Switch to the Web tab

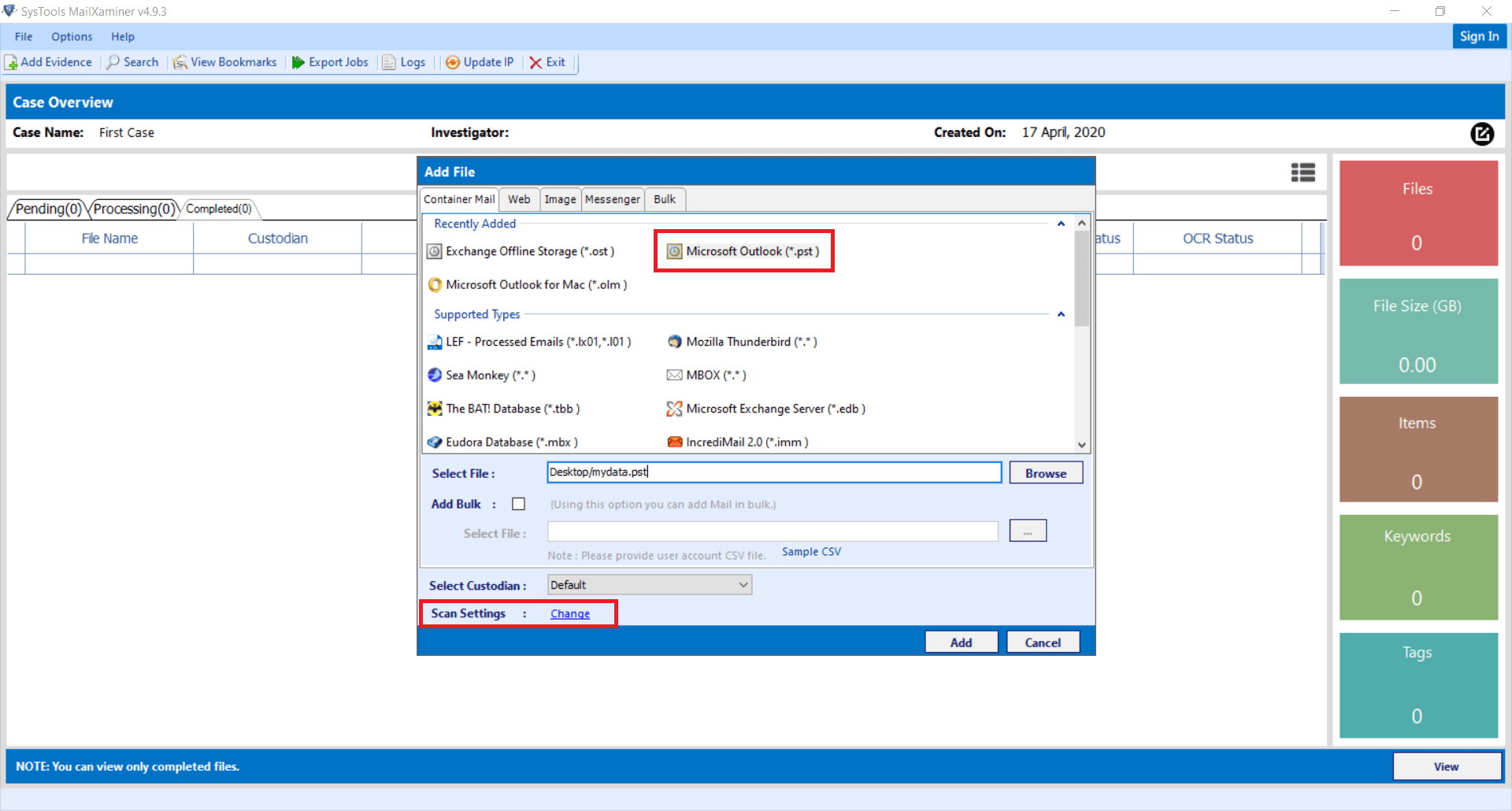[x=519, y=199]
